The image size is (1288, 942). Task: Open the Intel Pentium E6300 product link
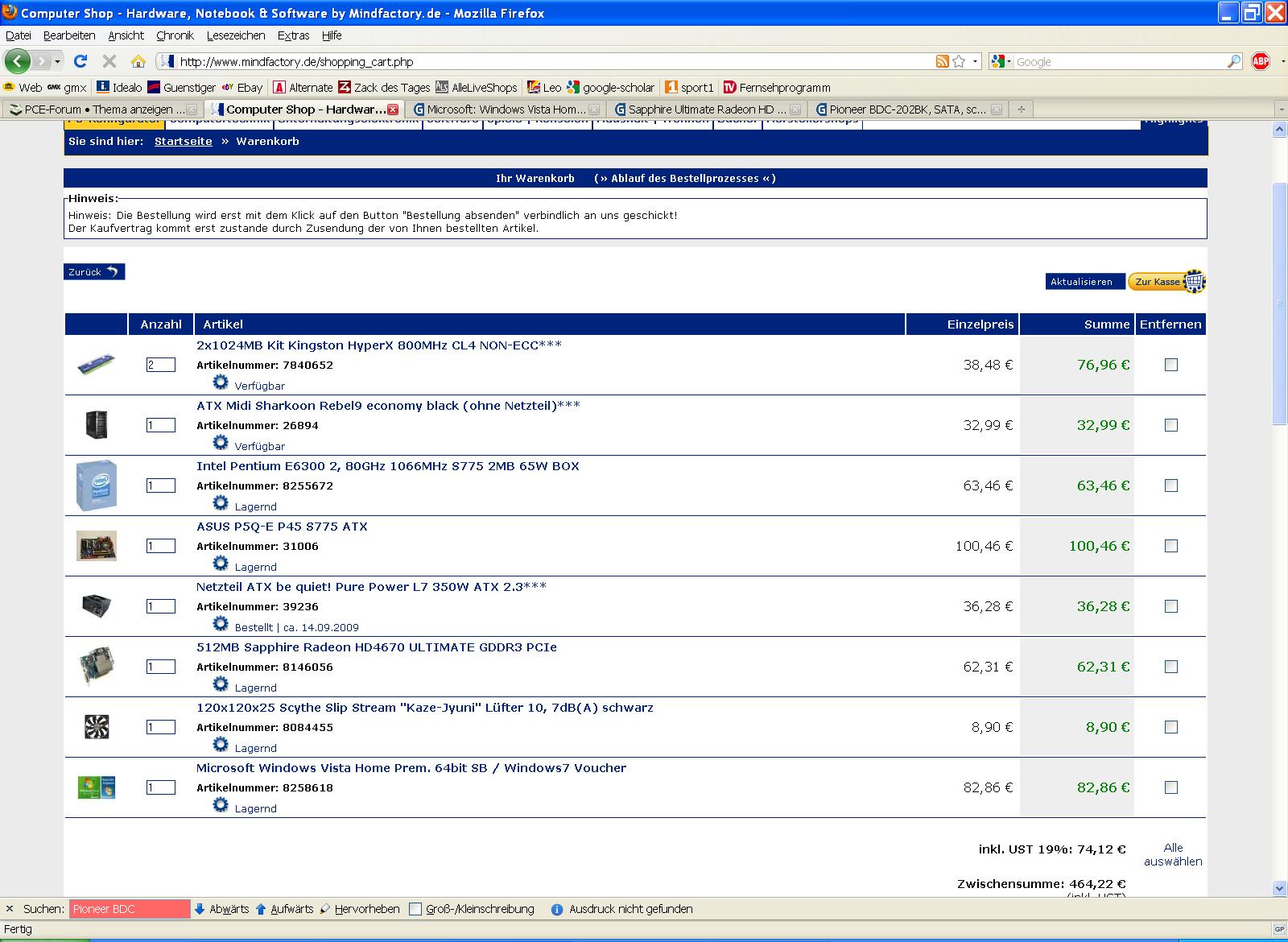[x=387, y=466]
